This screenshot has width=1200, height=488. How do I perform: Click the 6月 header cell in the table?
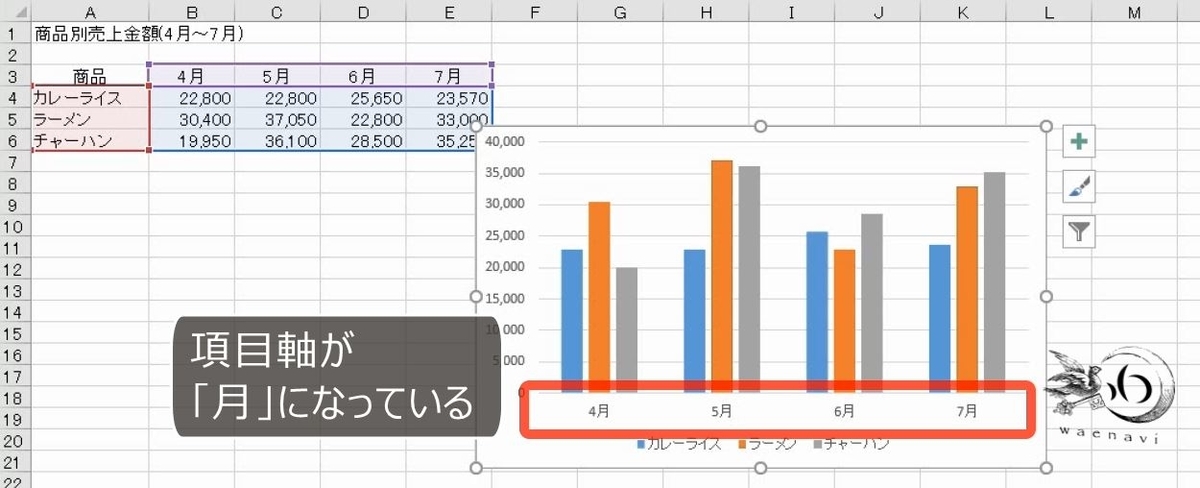pos(363,76)
